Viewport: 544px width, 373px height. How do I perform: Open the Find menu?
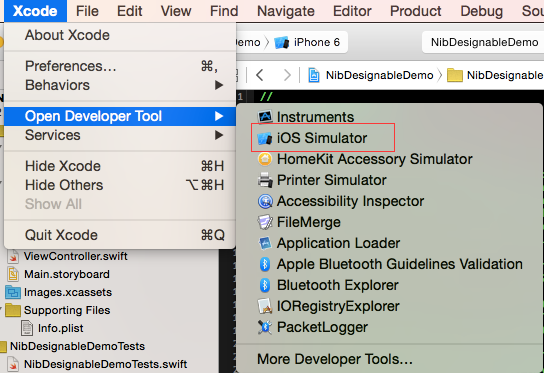[x=224, y=11]
